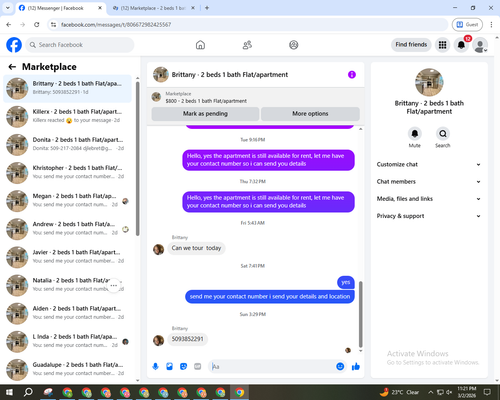500x400 pixels.
Task: Click message "Can we tour today"
Action: (196, 248)
